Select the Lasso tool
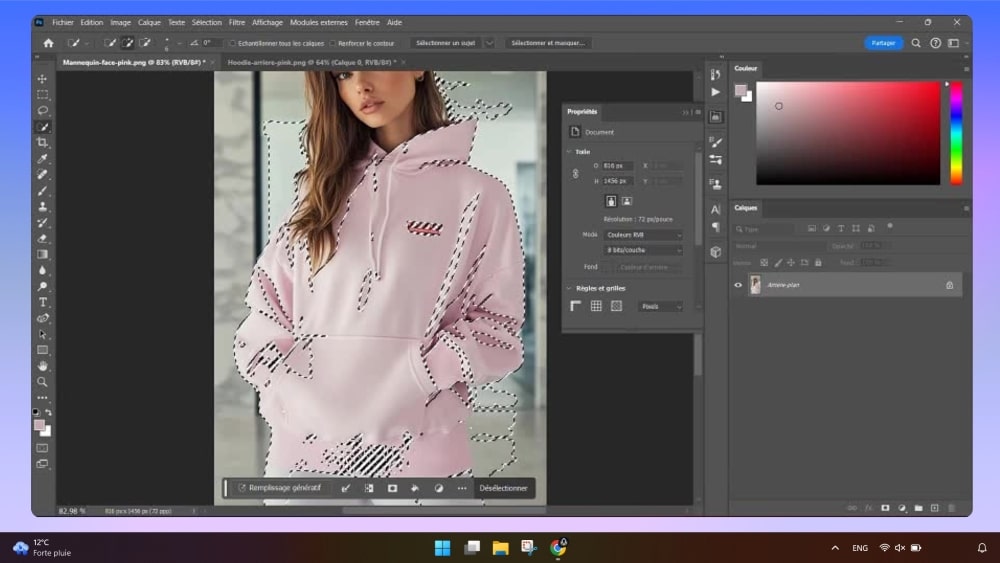The height and width of the screenshot is (563, 1000). (43, 111)
